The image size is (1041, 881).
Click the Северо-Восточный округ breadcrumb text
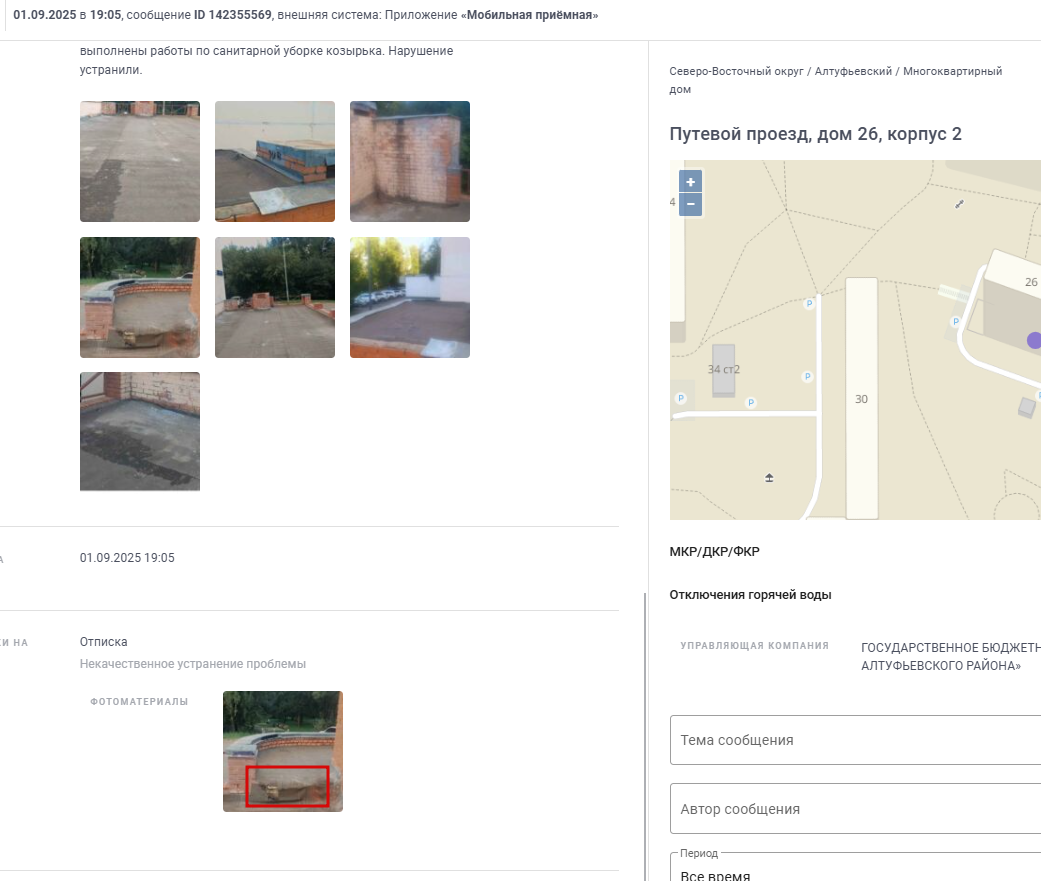736,71
